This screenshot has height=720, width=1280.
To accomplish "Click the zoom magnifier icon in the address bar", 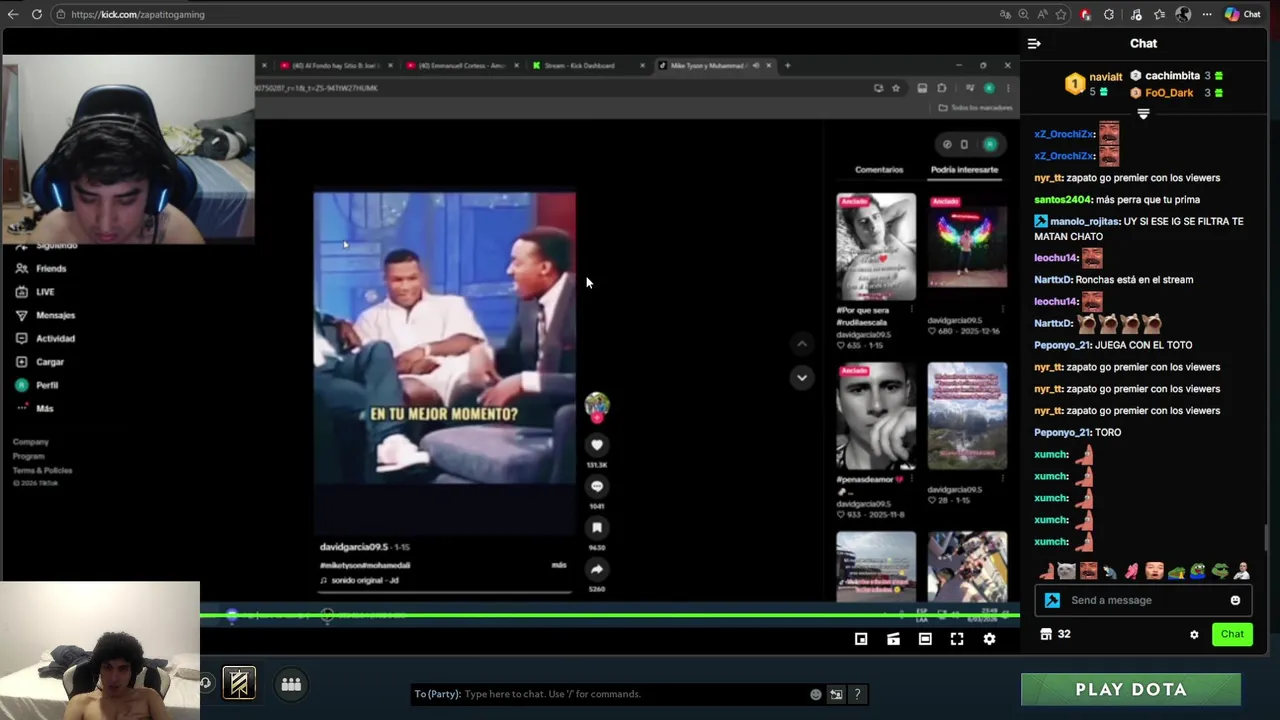I will [x=1023, y=14].
